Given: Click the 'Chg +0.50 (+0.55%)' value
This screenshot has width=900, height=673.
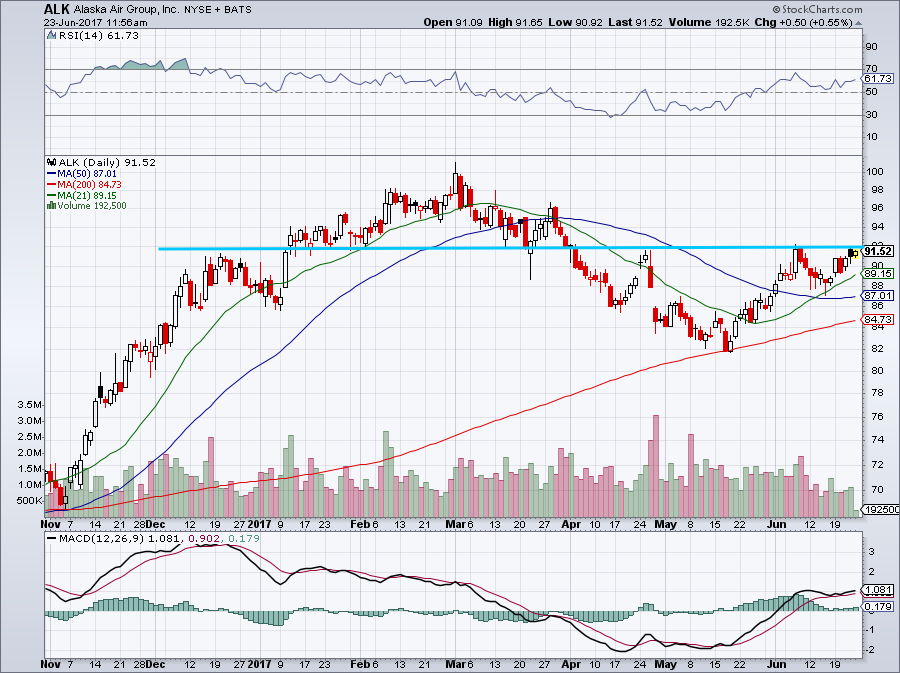Looking at the screenshot, I should pos(803,22).
